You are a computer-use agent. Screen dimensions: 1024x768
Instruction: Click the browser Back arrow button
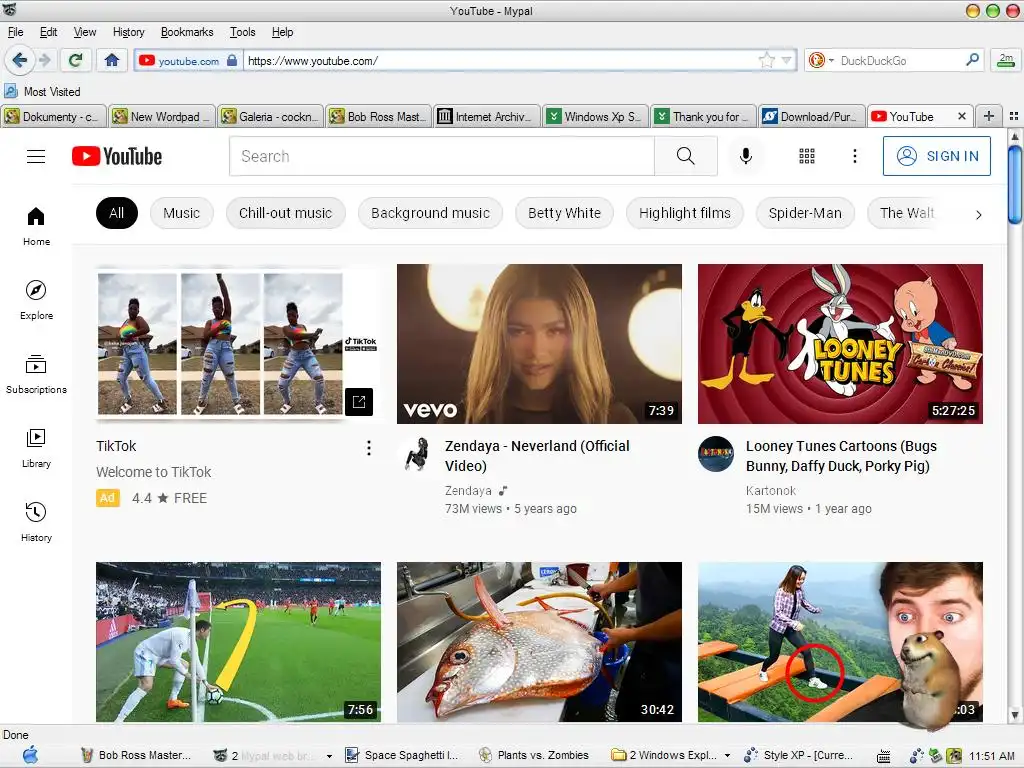[x=20, y=61]
